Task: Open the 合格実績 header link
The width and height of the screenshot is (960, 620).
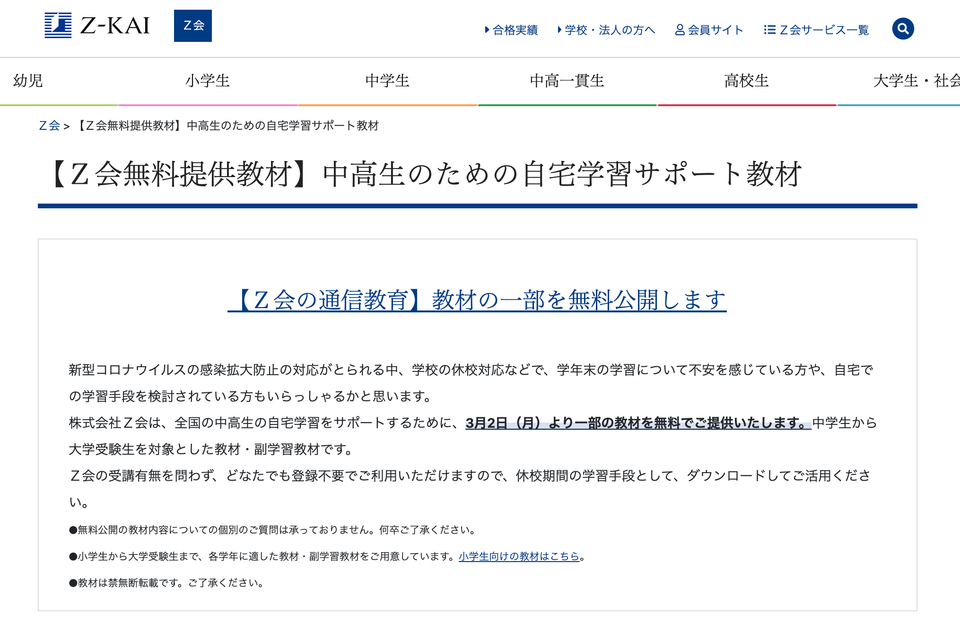Action: click(515, 30)
